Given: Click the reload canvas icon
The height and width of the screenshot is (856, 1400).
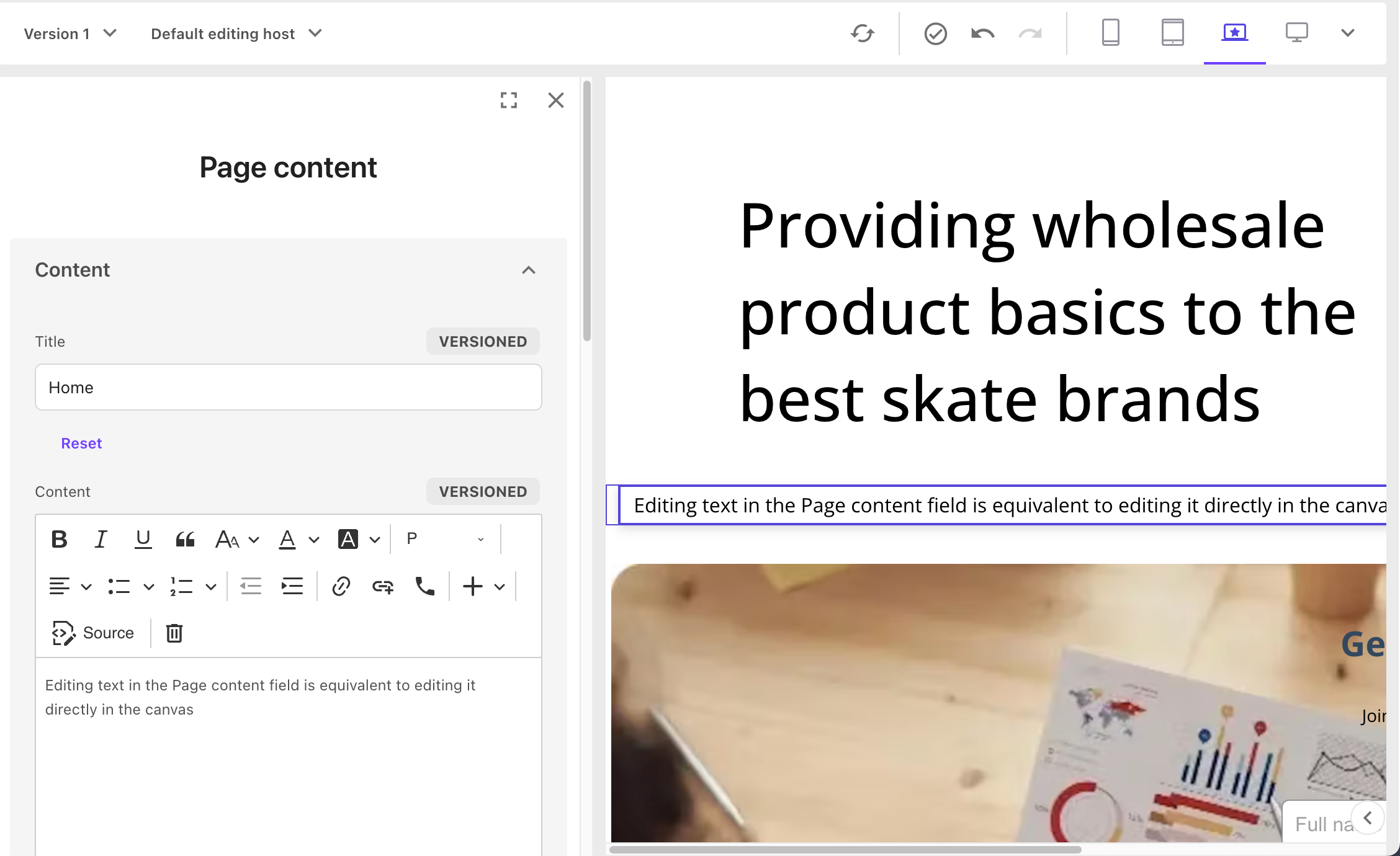Looking at the screenshot, I should pyautogui.click(x=863, y=33).
